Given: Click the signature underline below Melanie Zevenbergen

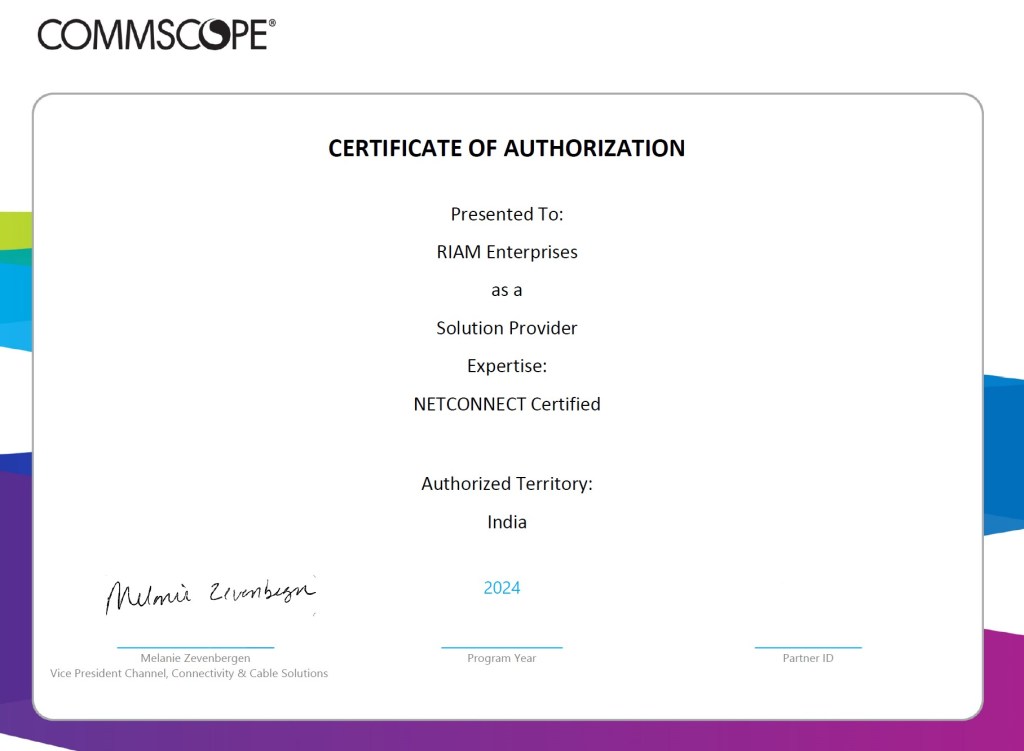Looking at the screenshot, I should (196, 645).
